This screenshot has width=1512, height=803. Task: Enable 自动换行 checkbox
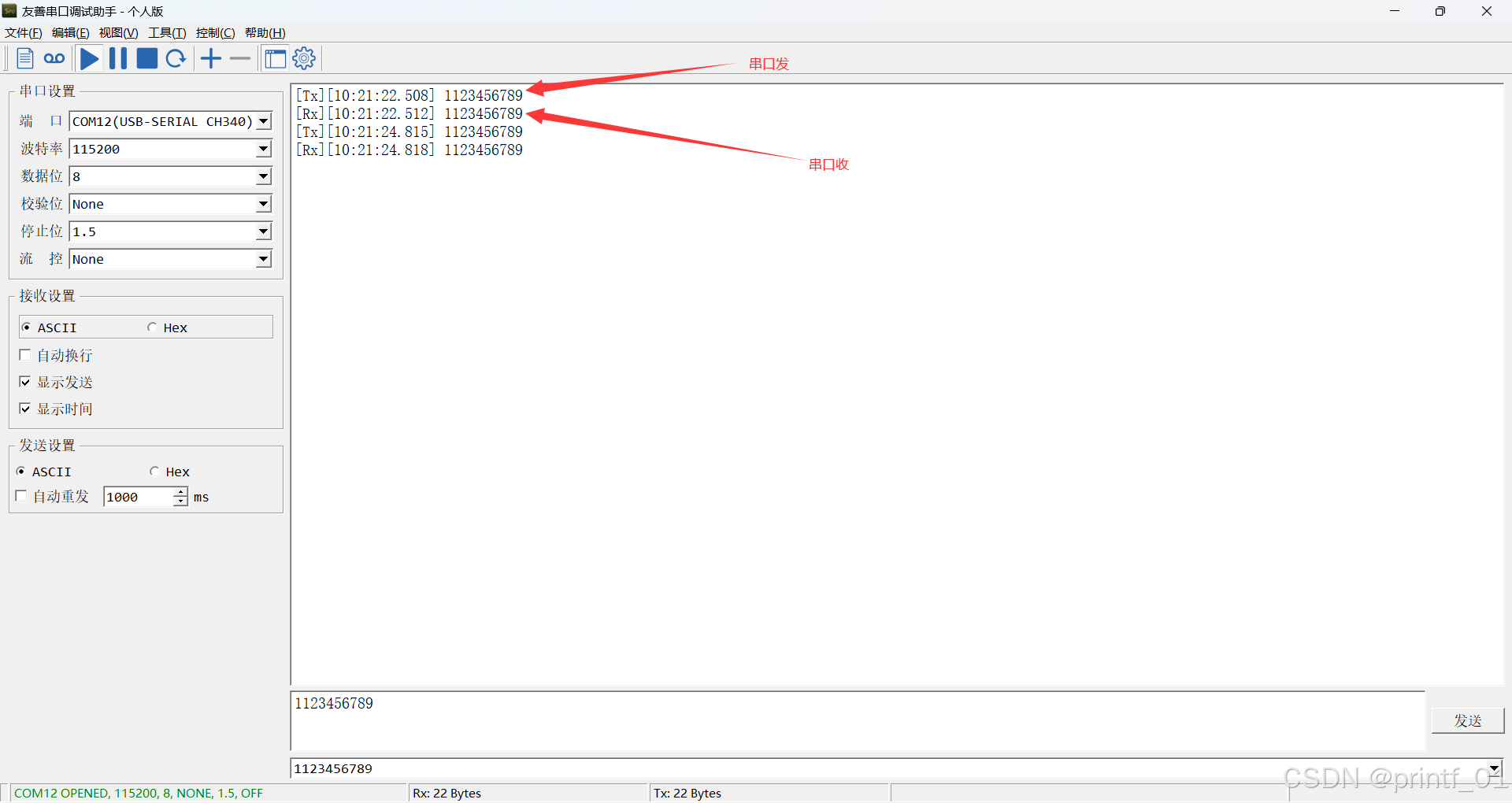pos(56,355)
